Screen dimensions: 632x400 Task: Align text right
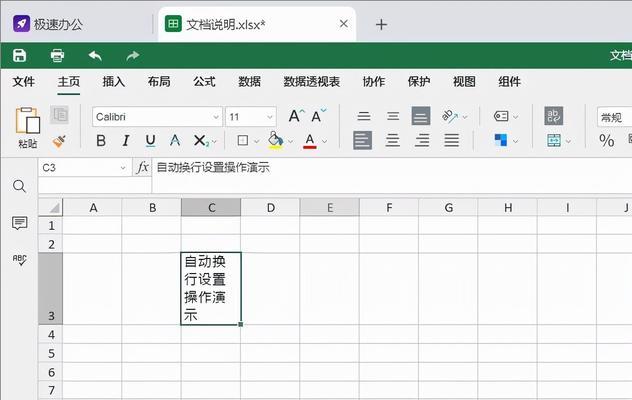[x=422, y=140]
